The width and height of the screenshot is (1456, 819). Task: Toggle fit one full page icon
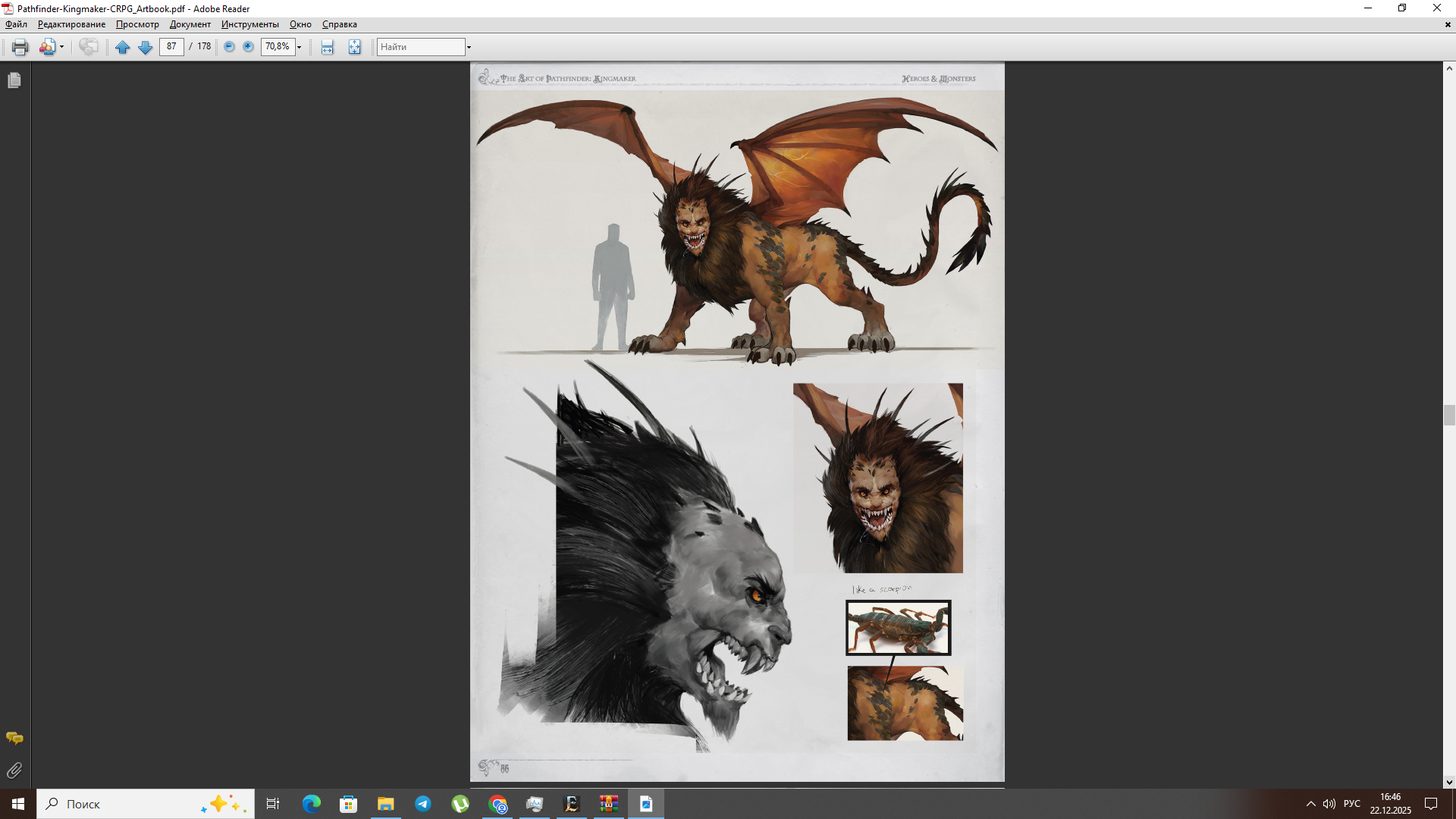click(354, 47)
